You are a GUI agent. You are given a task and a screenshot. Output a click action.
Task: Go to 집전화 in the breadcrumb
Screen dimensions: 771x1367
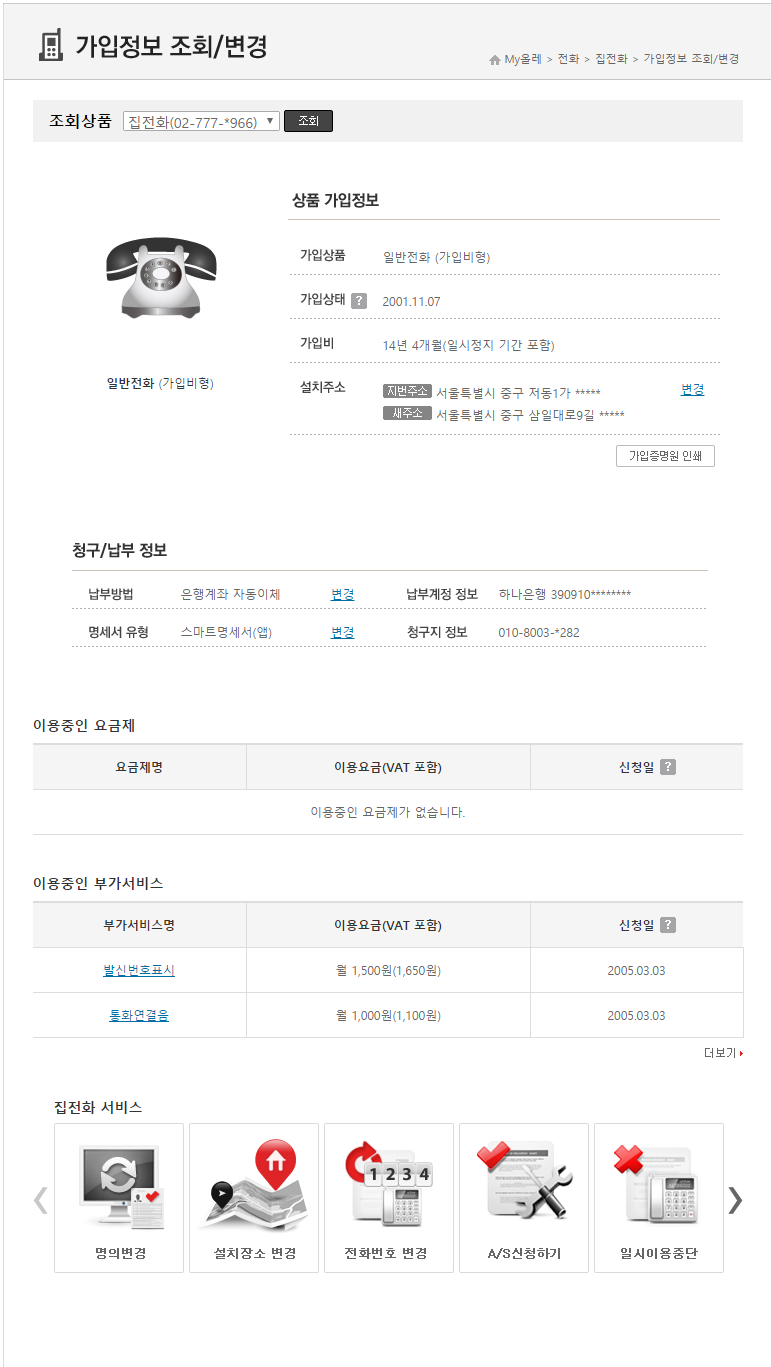[x=610, y=59]
